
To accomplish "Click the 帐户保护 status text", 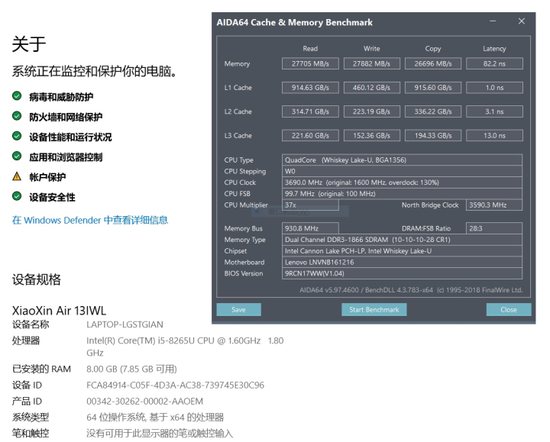I will tap(47, 177).
